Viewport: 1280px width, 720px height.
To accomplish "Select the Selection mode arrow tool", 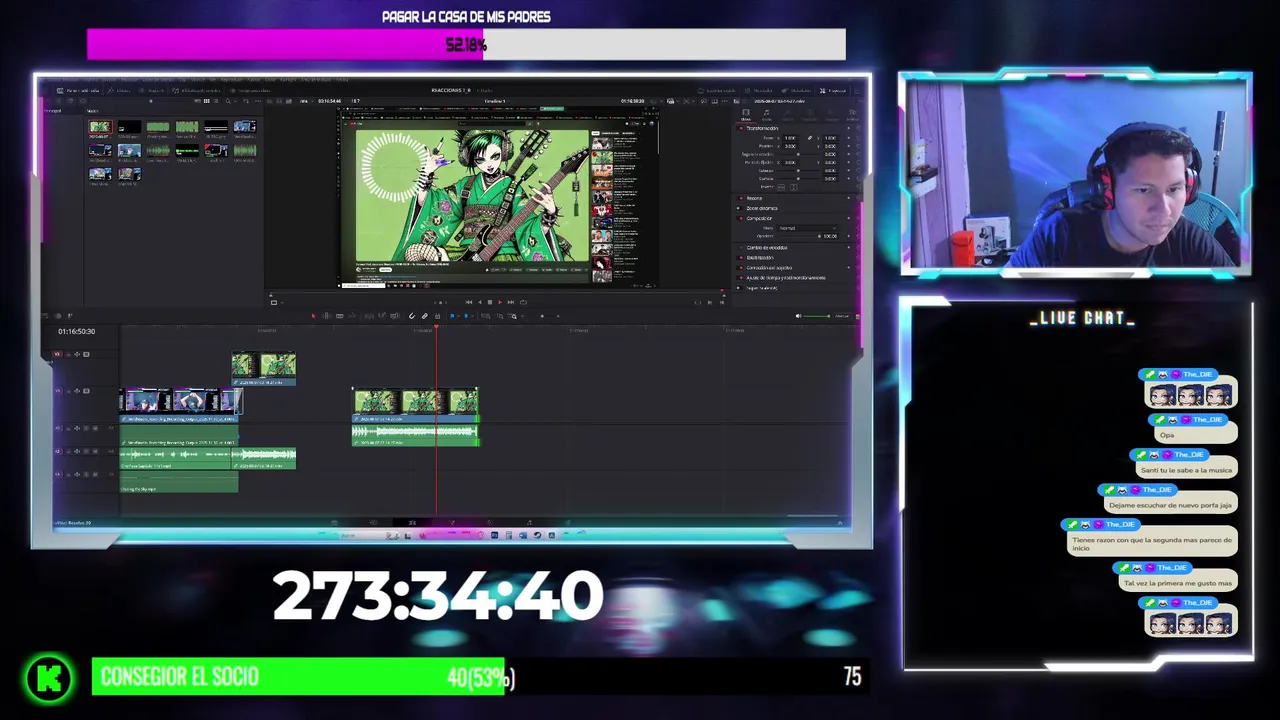I will (313, 316).
